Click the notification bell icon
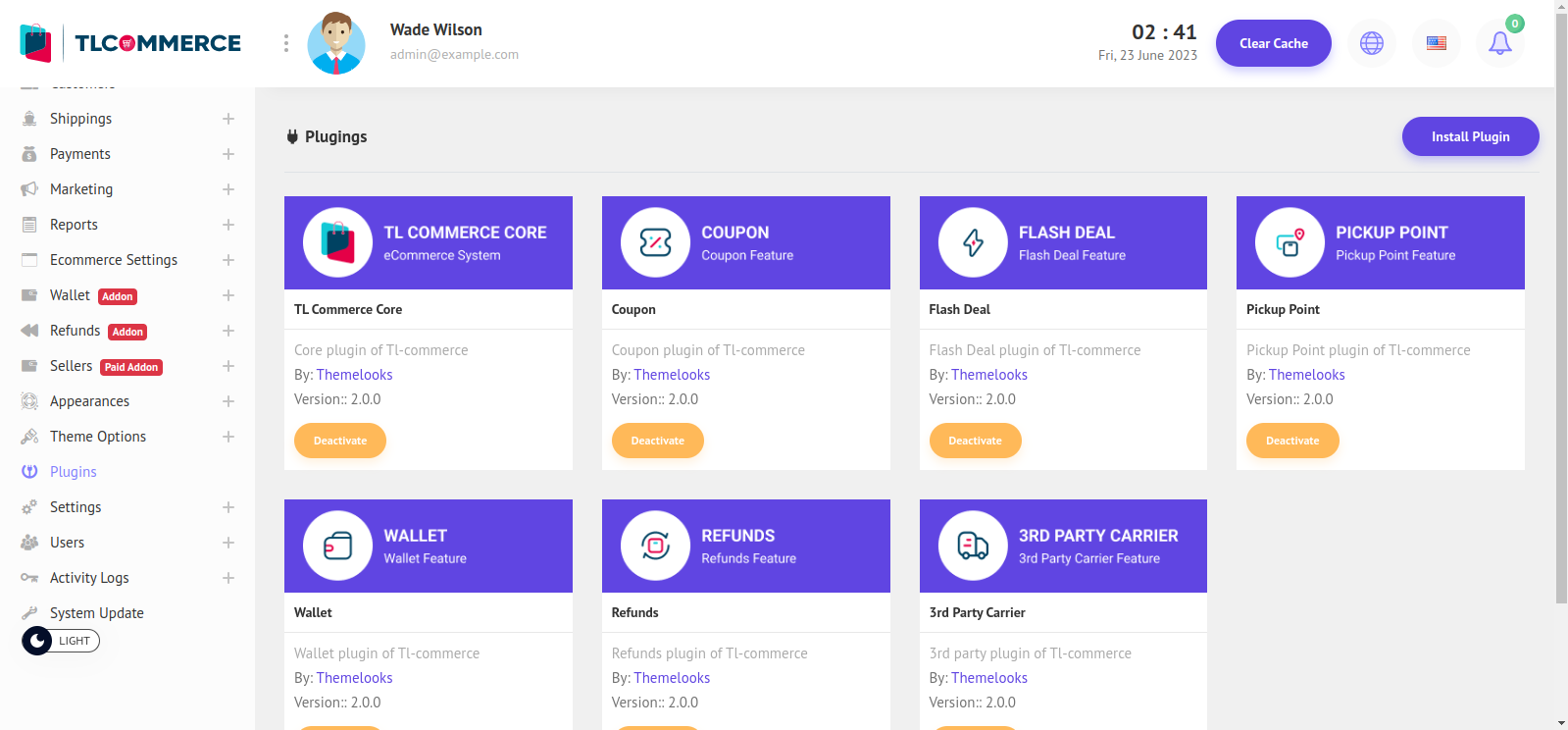The height and width of the screenshot is (730, 1568). 1499,43
